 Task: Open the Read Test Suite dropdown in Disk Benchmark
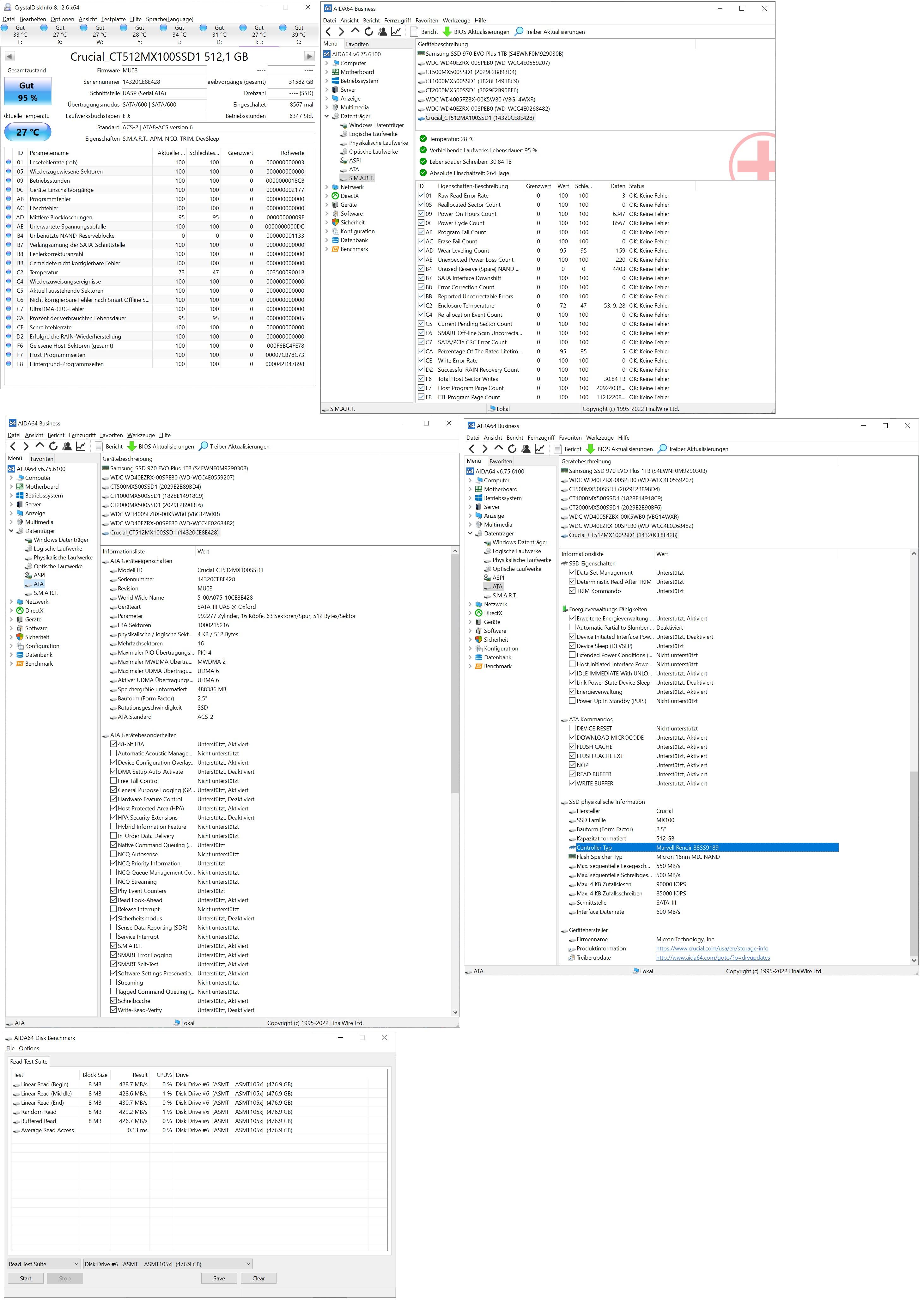[44, 1264]
